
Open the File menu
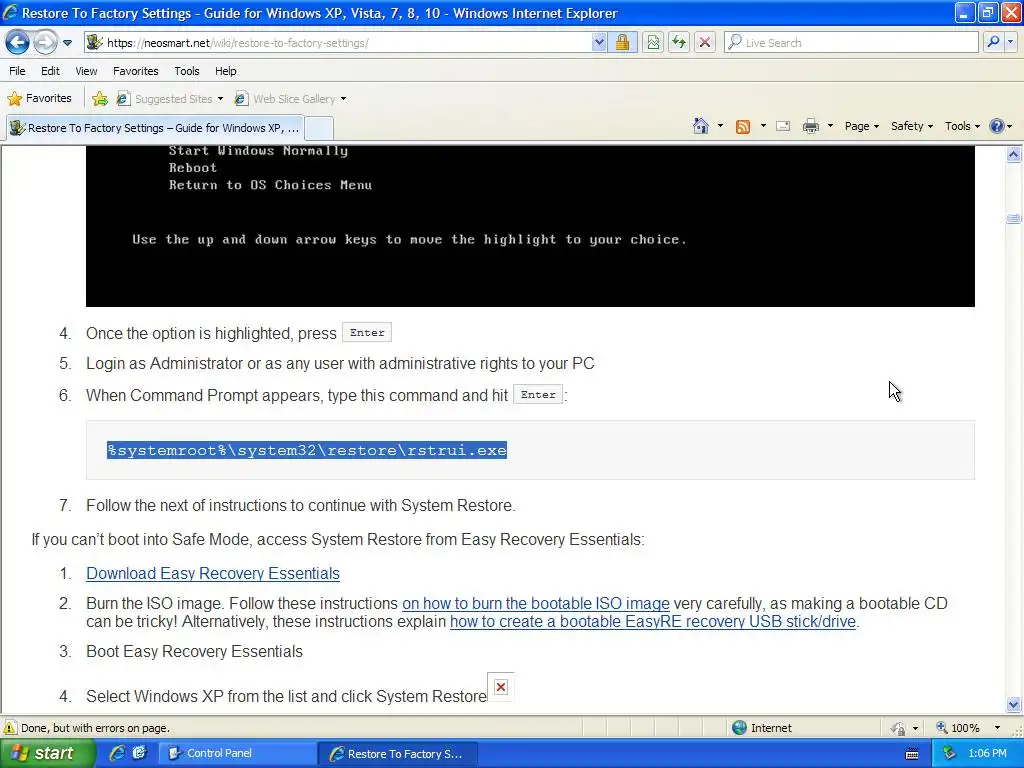(18, 71)
